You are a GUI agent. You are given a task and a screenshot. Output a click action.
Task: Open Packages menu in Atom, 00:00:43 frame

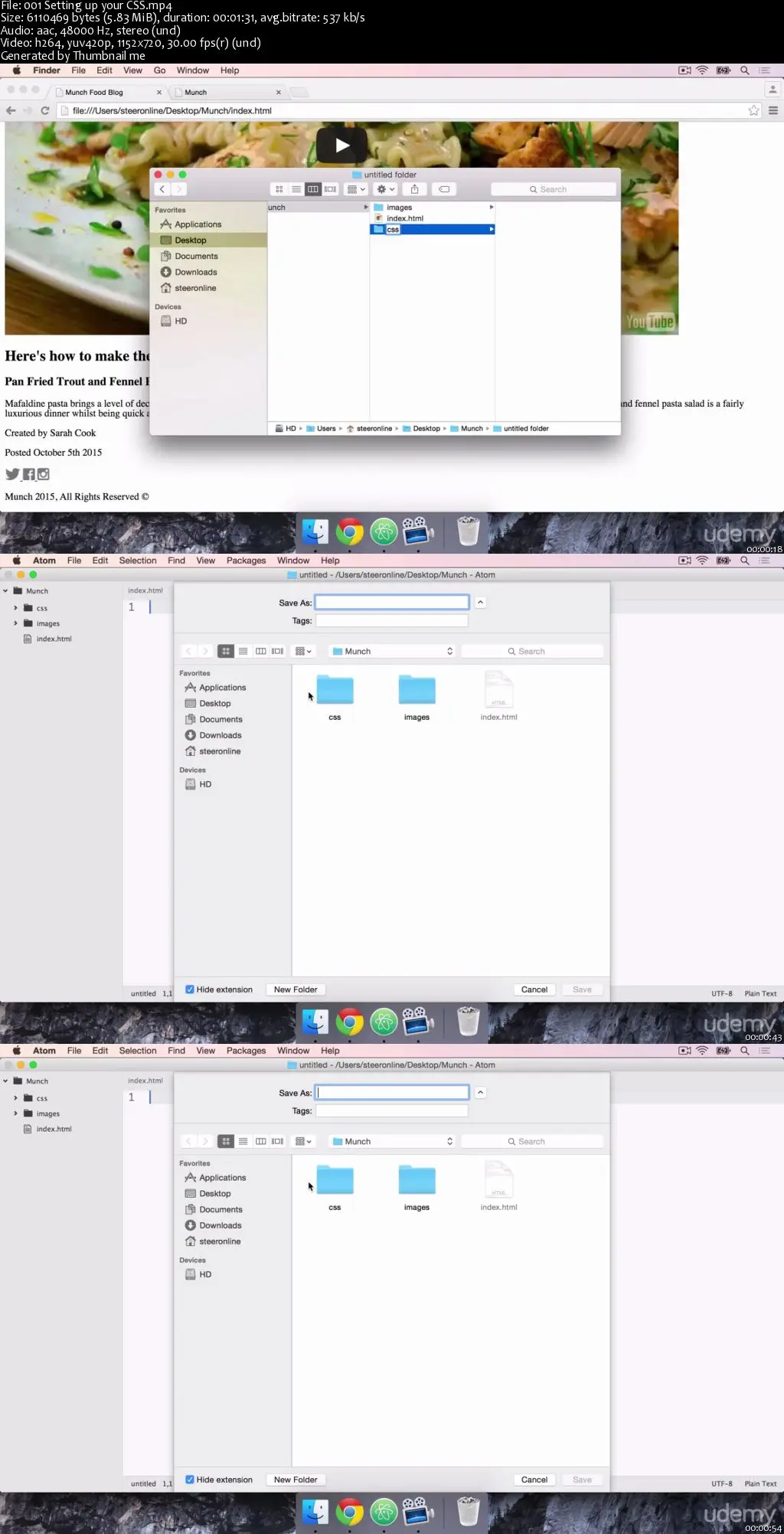coord(246,561)
